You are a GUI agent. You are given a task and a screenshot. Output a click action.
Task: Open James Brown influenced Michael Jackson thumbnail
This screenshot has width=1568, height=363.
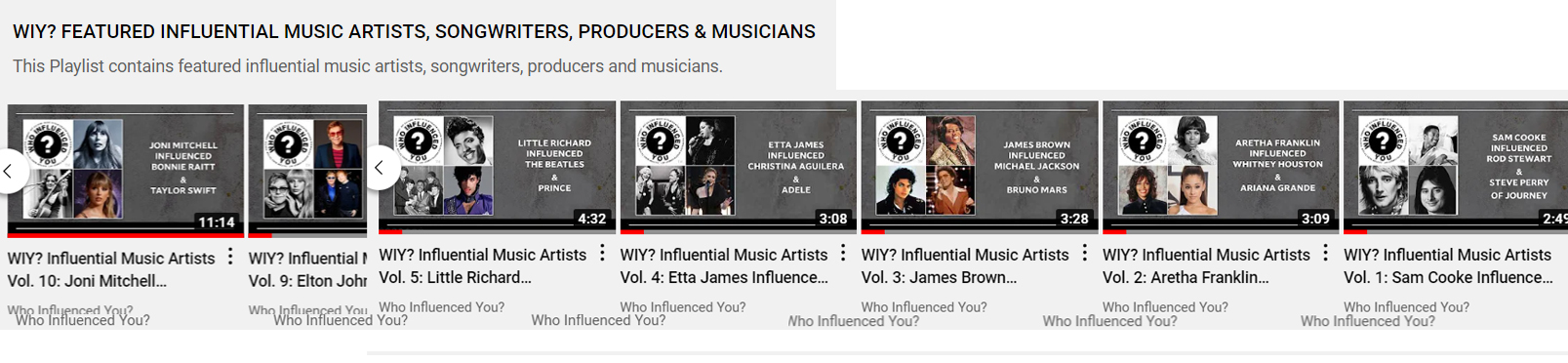(x=980, y=166)
